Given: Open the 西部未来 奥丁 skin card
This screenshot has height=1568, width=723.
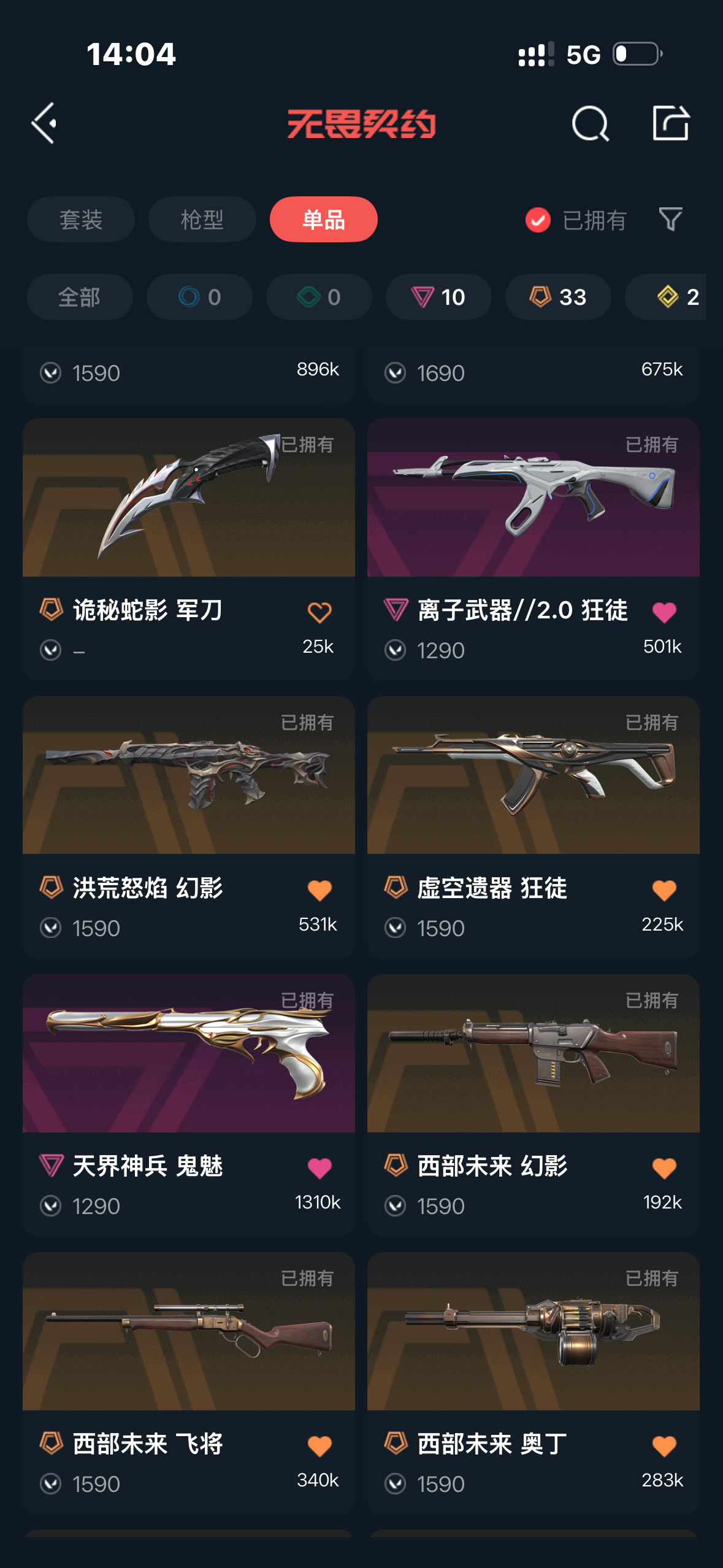Looking at the screenshot, I should pos(534,1383).
